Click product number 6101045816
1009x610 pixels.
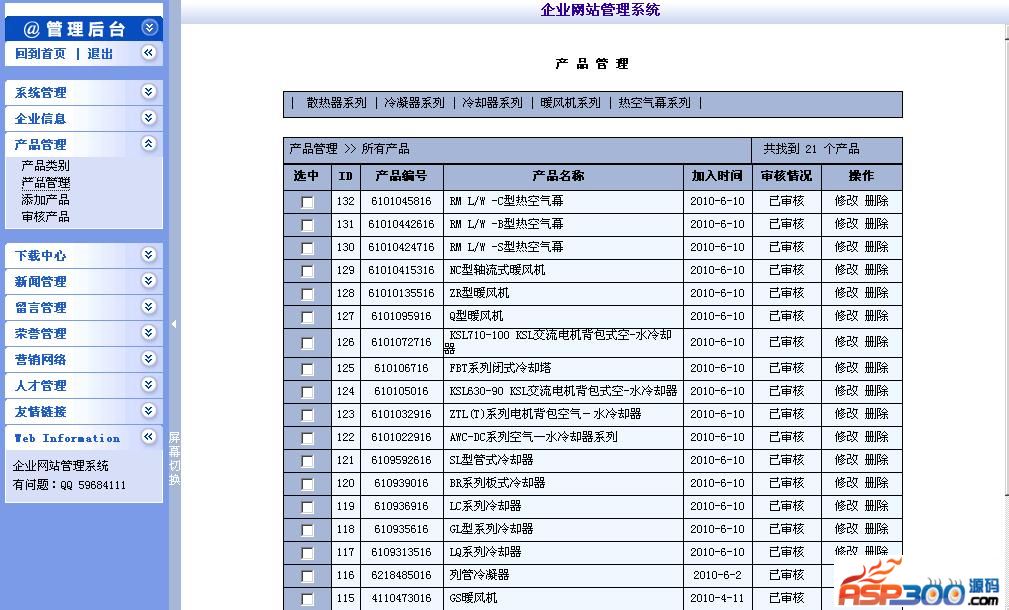click(x=401, y=201)
